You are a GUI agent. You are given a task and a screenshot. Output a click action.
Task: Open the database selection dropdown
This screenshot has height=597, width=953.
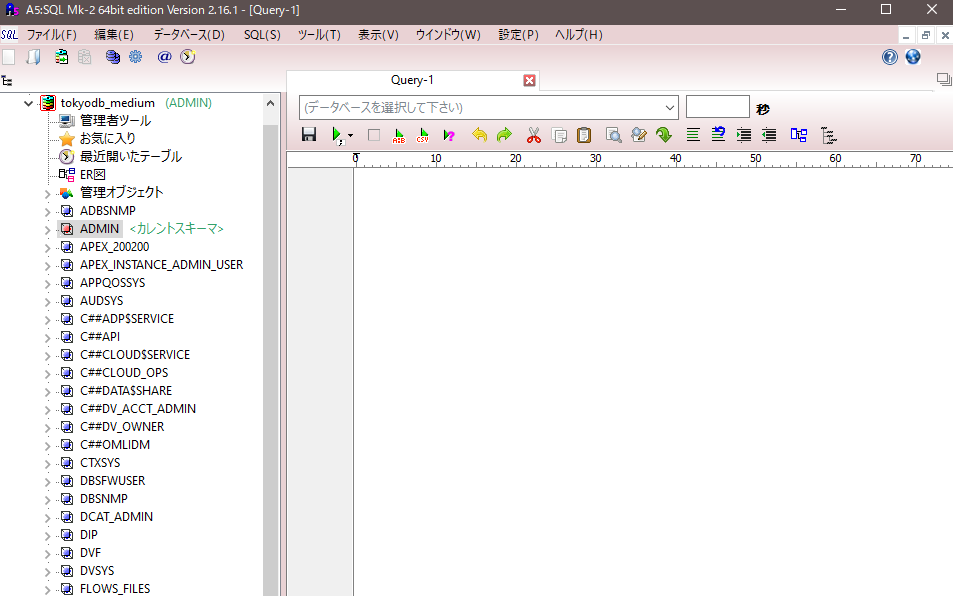pos(669,107)
